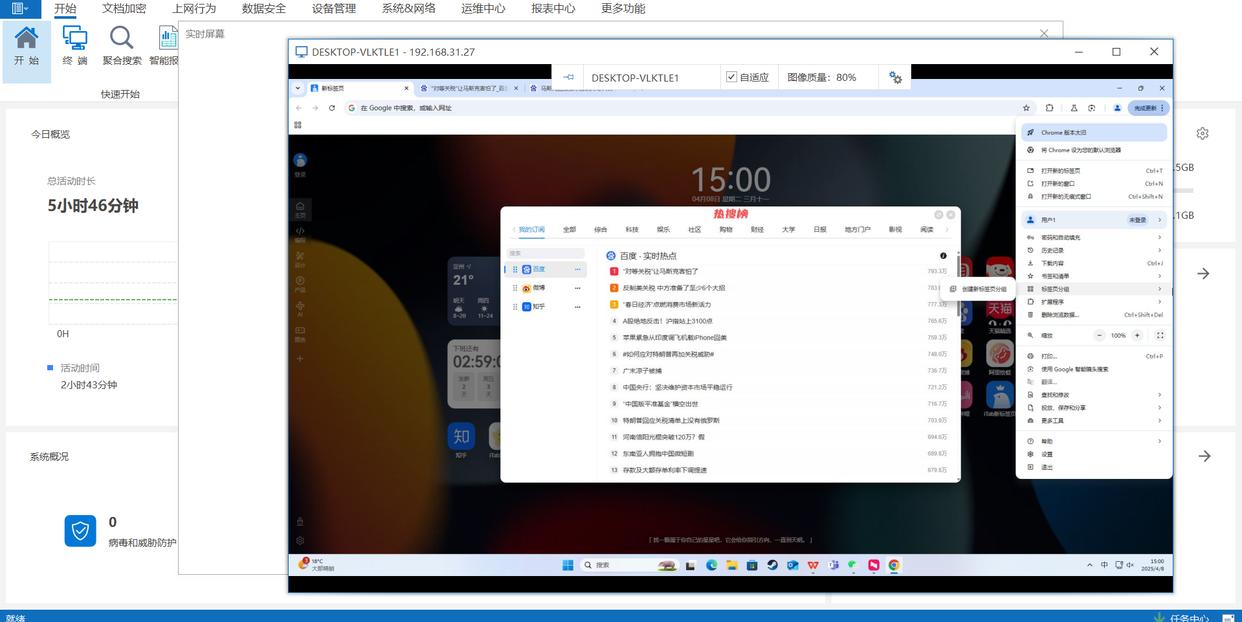Screen dimensions: 1242x622
Task: Open File Explorer in remote taskbar
Action: [x=732, y=565]
